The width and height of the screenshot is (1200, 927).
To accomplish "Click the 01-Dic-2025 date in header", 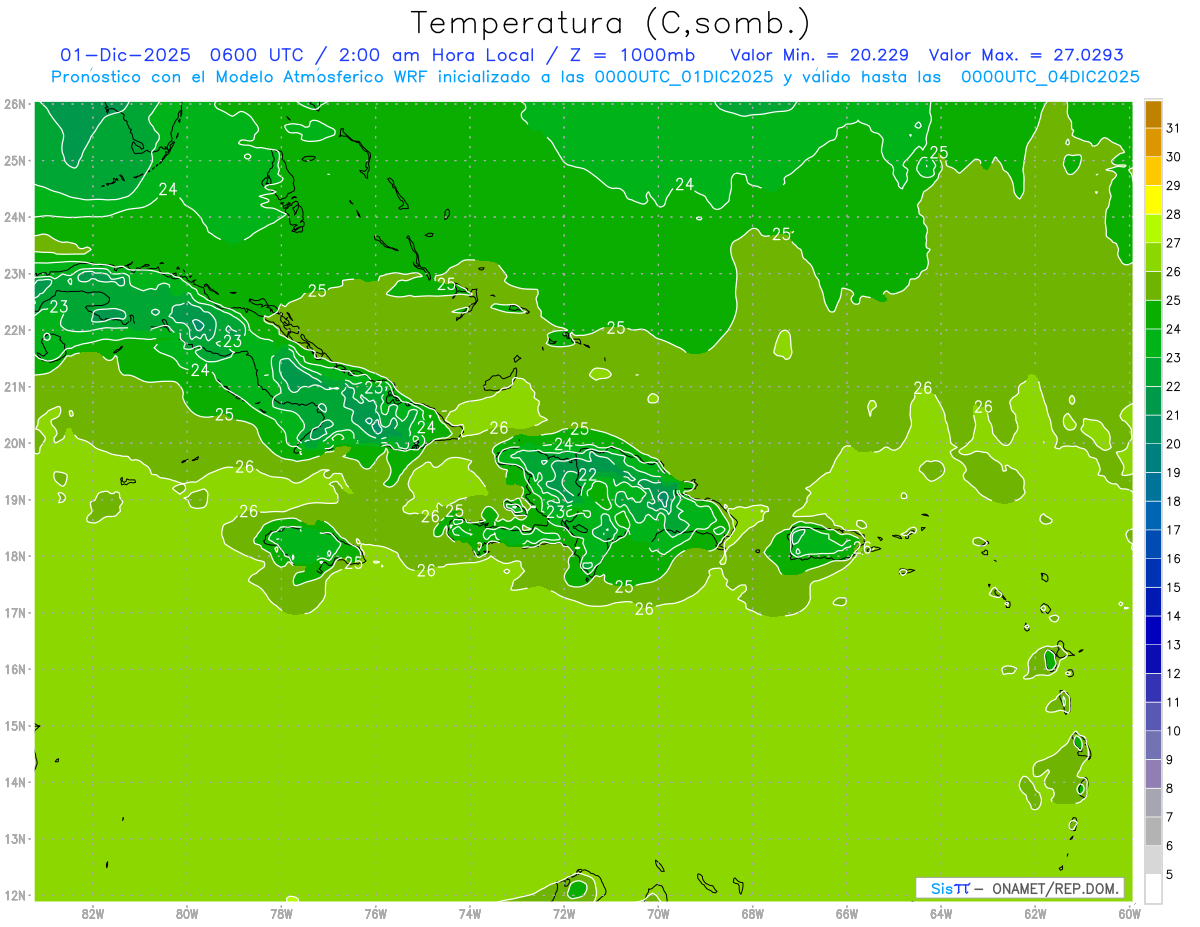I will point(125,55).
